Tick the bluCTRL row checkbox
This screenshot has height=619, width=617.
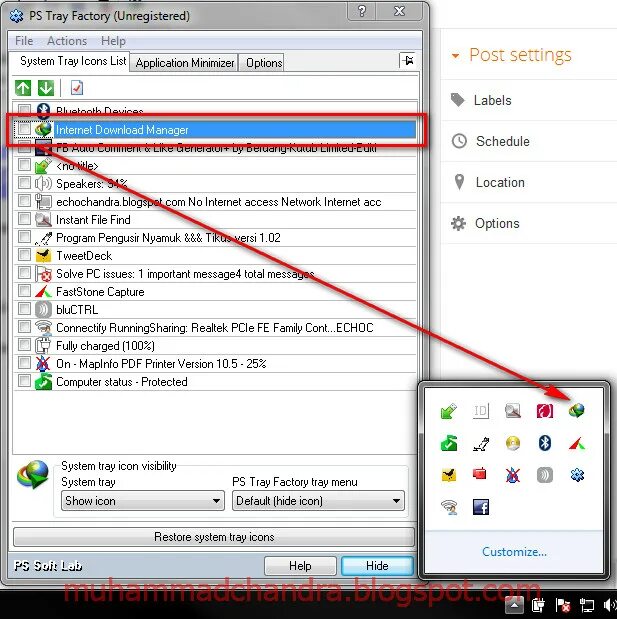(x=24, y=309)
